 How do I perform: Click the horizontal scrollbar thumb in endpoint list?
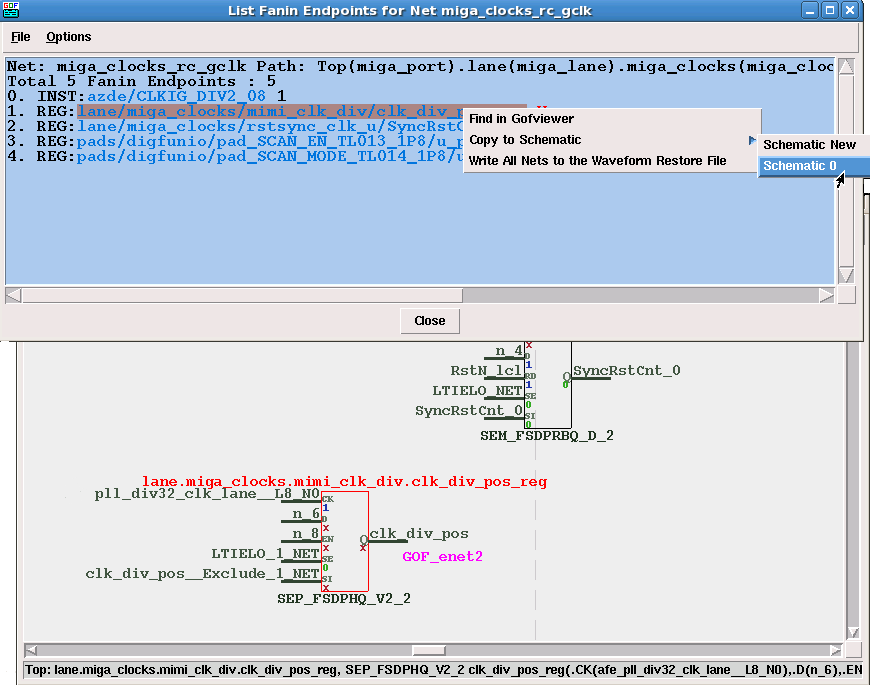point(240,295)
